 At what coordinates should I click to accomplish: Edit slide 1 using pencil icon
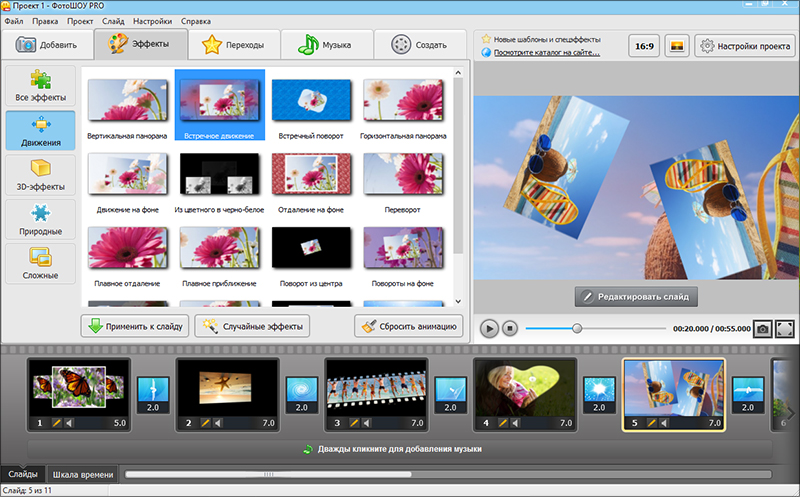(56, 423)
